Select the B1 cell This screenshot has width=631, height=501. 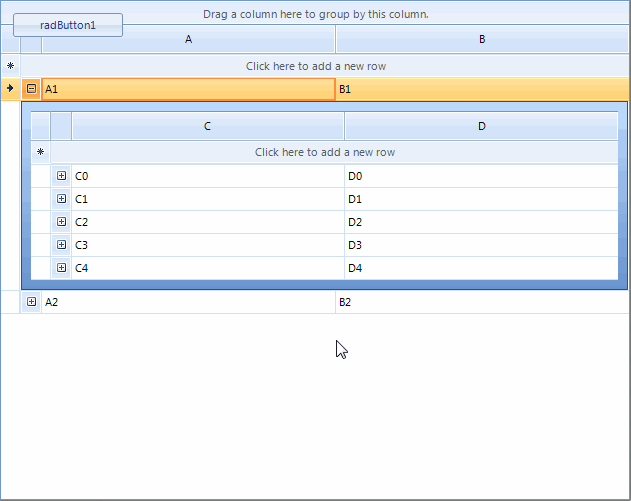482,89
